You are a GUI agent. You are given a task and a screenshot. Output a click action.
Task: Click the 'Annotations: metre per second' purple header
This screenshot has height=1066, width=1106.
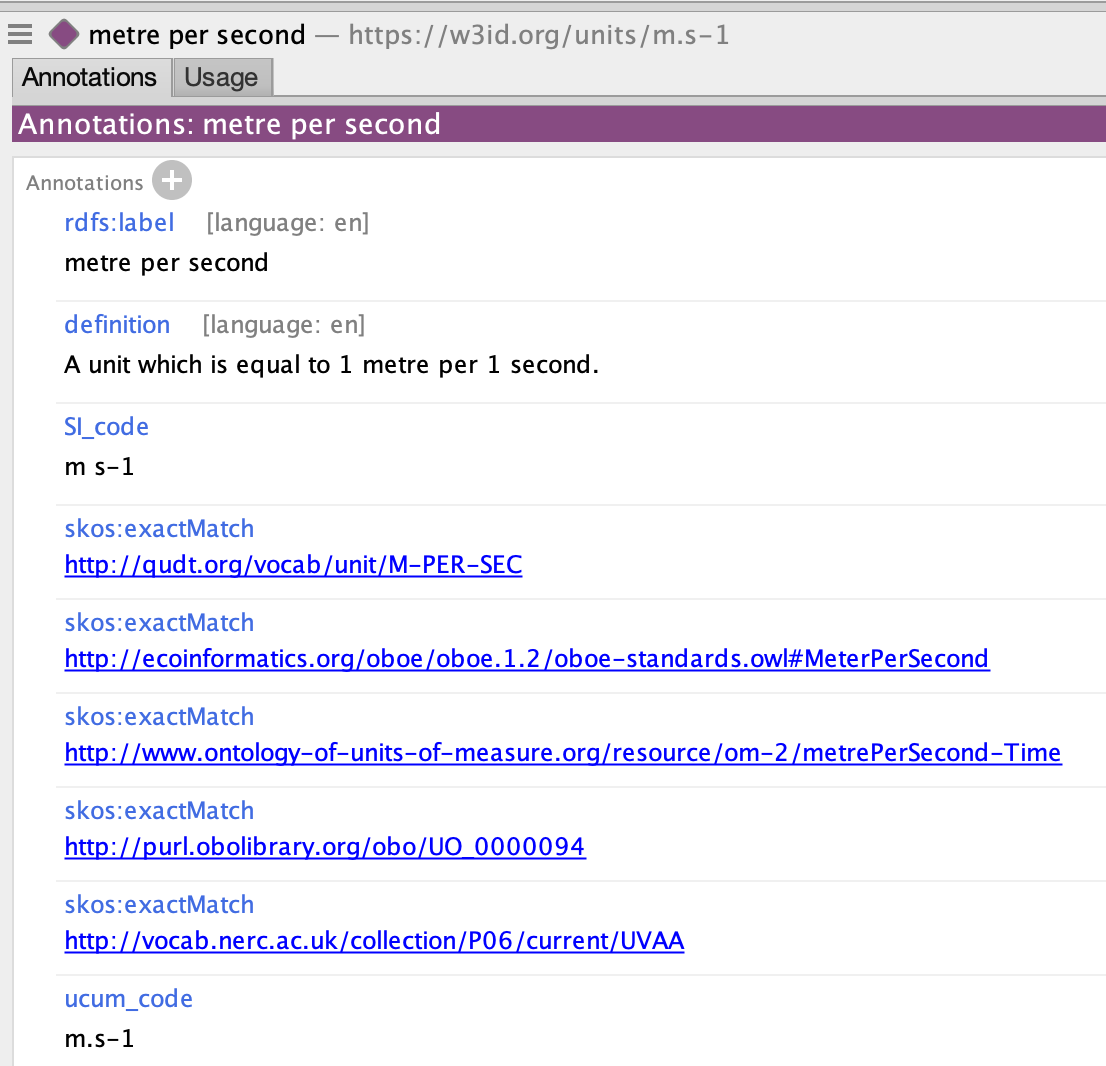pyautogui.click(x=559, y=124)
